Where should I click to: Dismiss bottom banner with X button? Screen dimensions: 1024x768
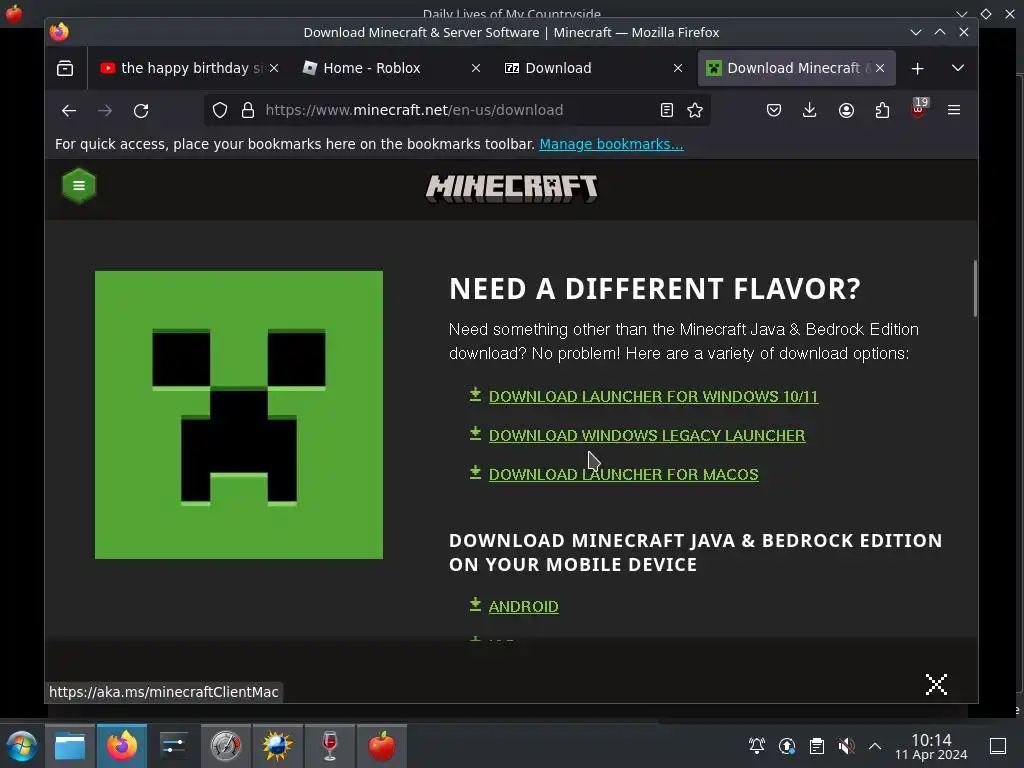[936, 684]
